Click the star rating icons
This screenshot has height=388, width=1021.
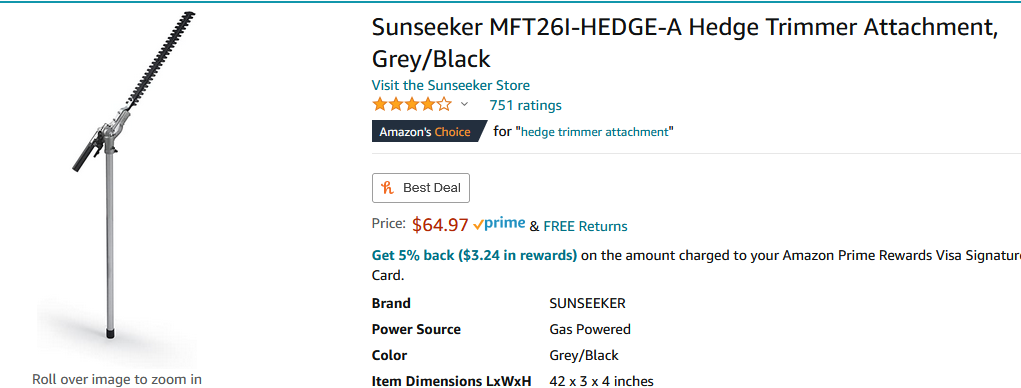(412, 105)
